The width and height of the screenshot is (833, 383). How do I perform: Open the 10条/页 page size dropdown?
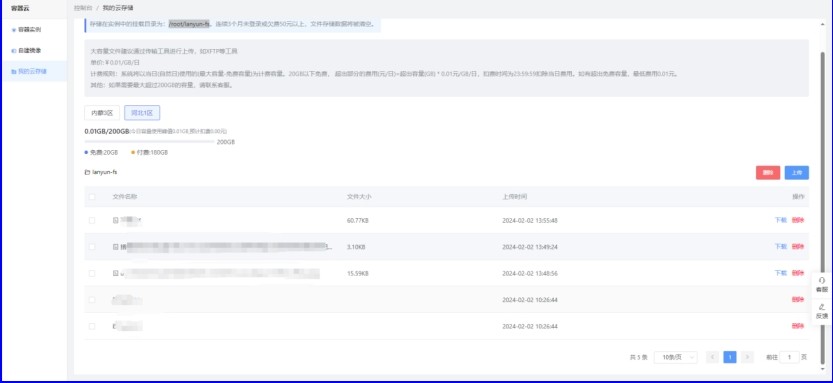point(676,358)
